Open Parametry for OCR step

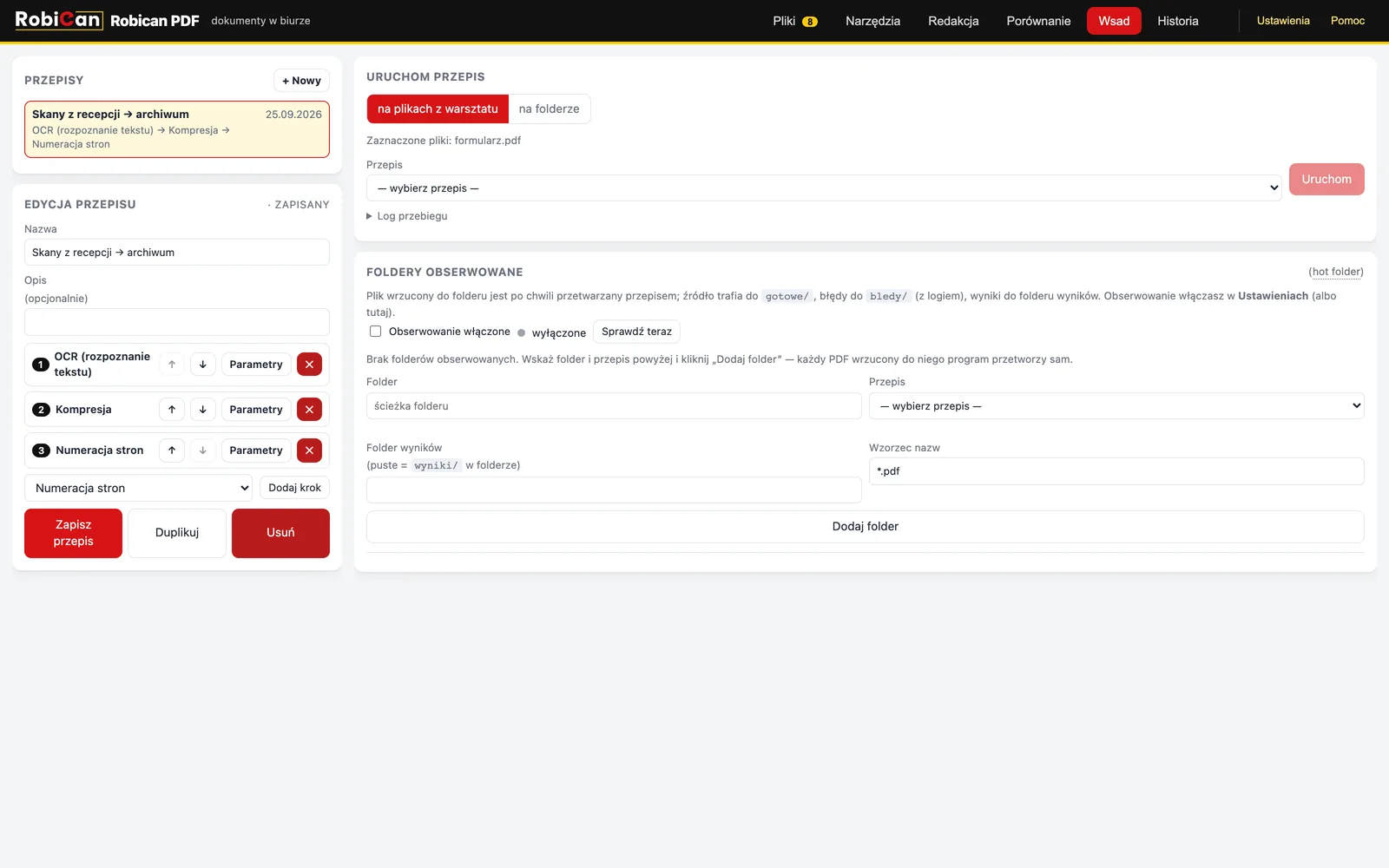[x=256, y=365]
